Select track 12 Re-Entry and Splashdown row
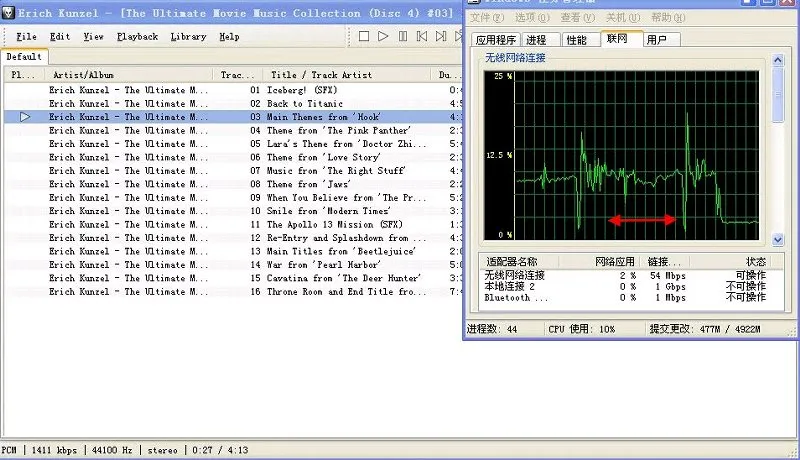Image resolution: width=800 pixels, height=460 pixels. pos(234,238)
